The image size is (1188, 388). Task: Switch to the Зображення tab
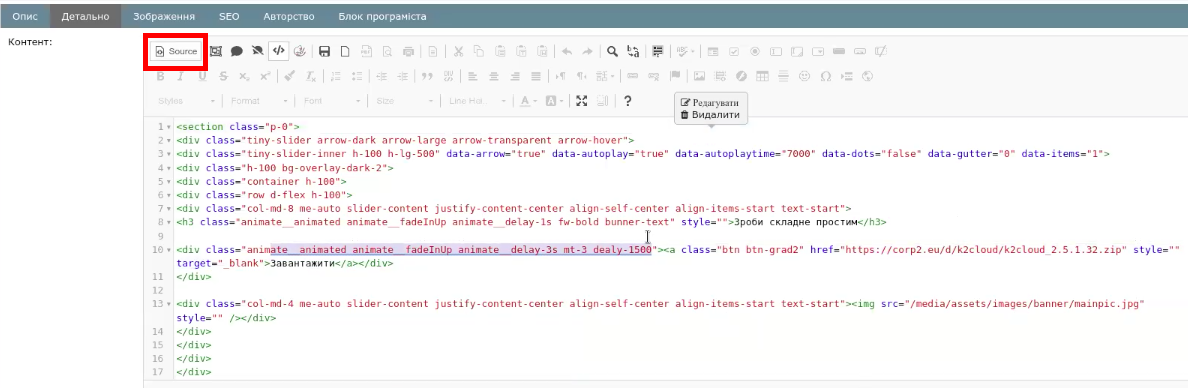[164, 16]
